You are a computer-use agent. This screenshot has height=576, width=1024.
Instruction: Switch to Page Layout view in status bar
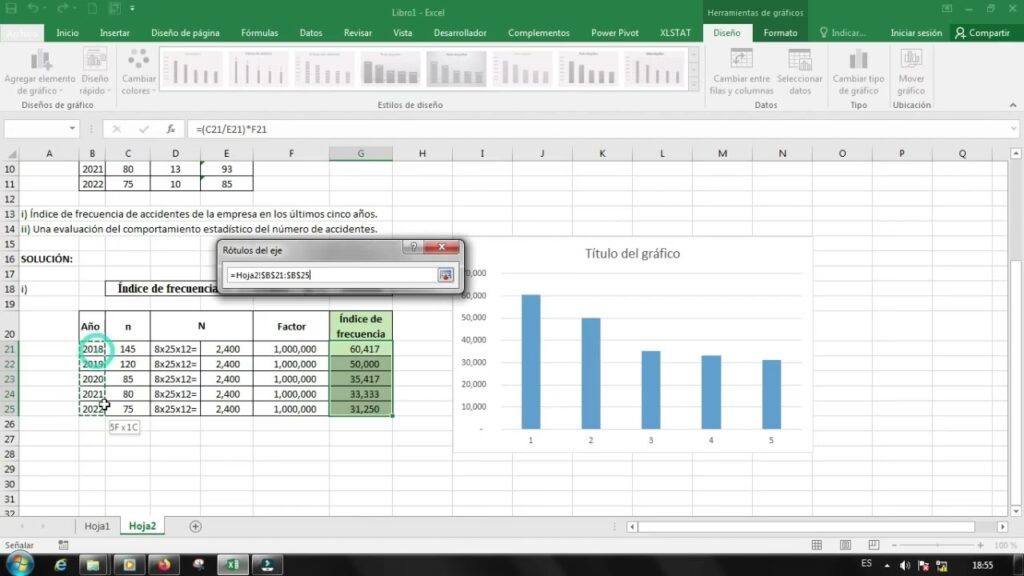tap(845, 545)
